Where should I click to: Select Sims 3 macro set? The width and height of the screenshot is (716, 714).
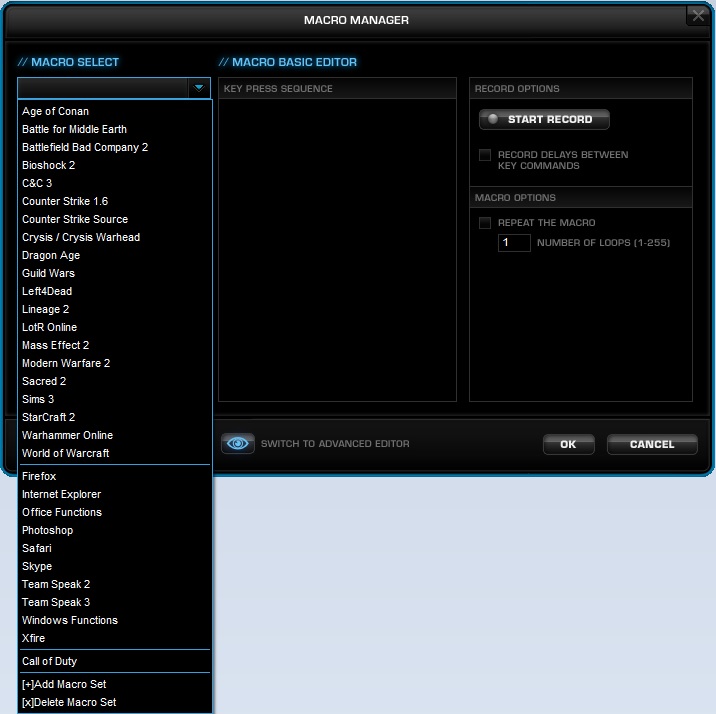pyautogui.click(x=115, y=399)
